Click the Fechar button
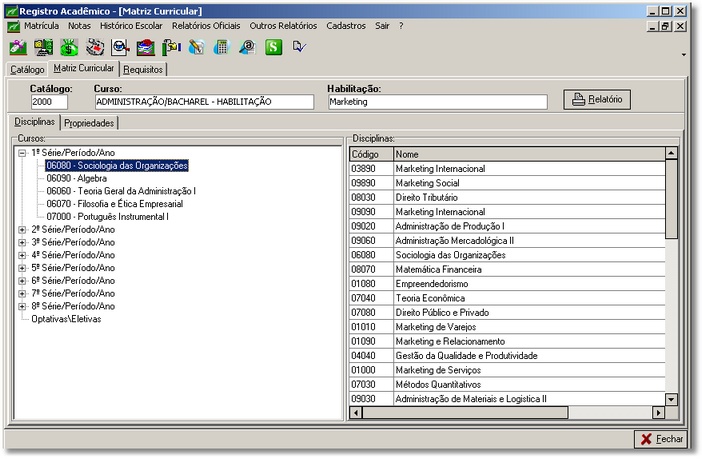702x459 pixels. (662, 439)
